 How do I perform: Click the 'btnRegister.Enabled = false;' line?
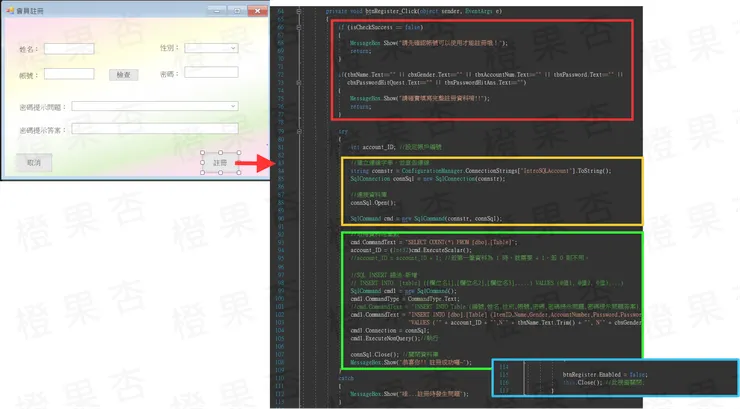[x=605, y=375]
